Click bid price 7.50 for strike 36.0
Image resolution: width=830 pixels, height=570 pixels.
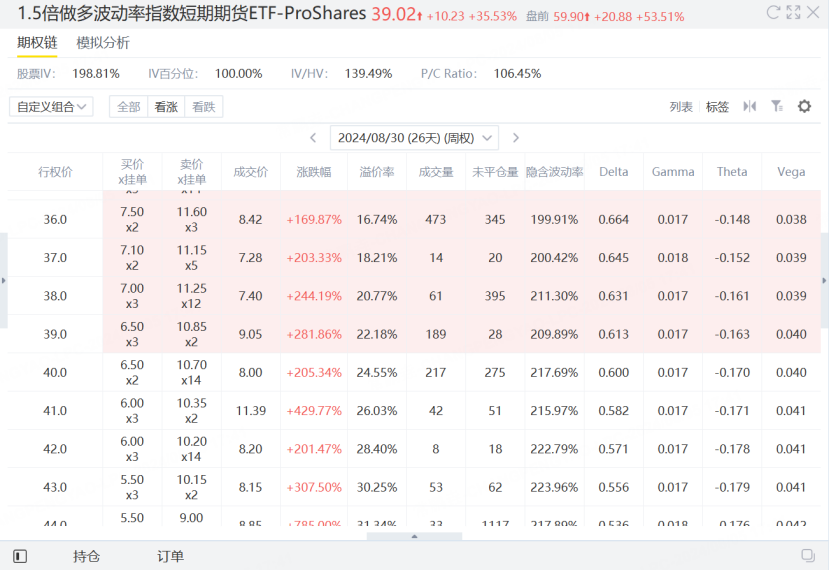132,212
